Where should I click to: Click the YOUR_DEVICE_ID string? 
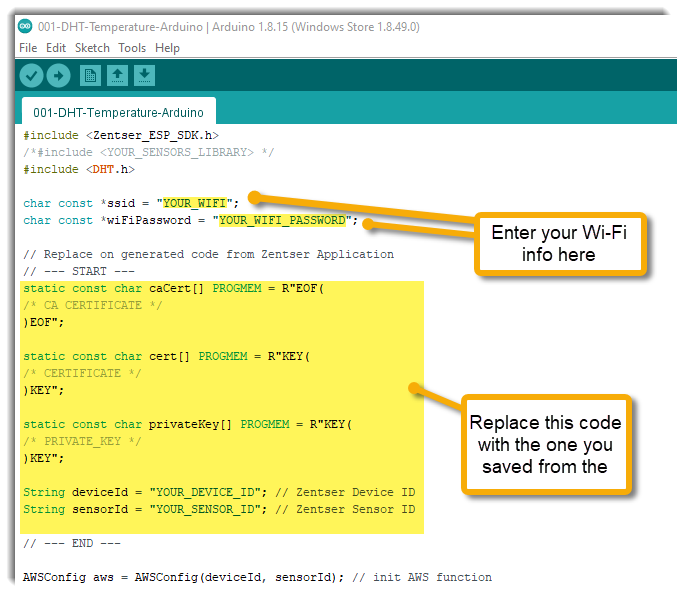click(205, 492)
